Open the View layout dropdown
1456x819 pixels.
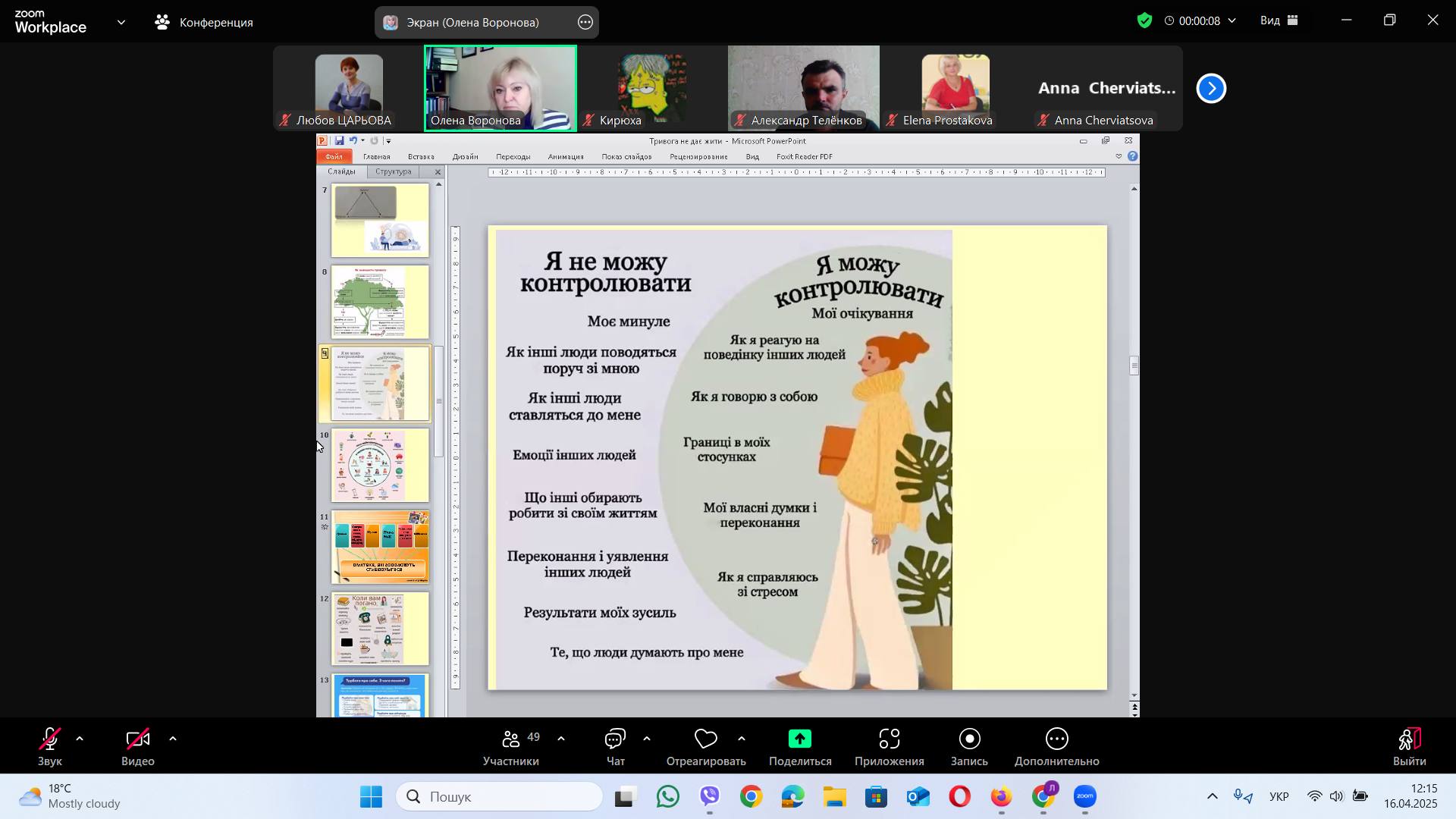point(1279,21)
